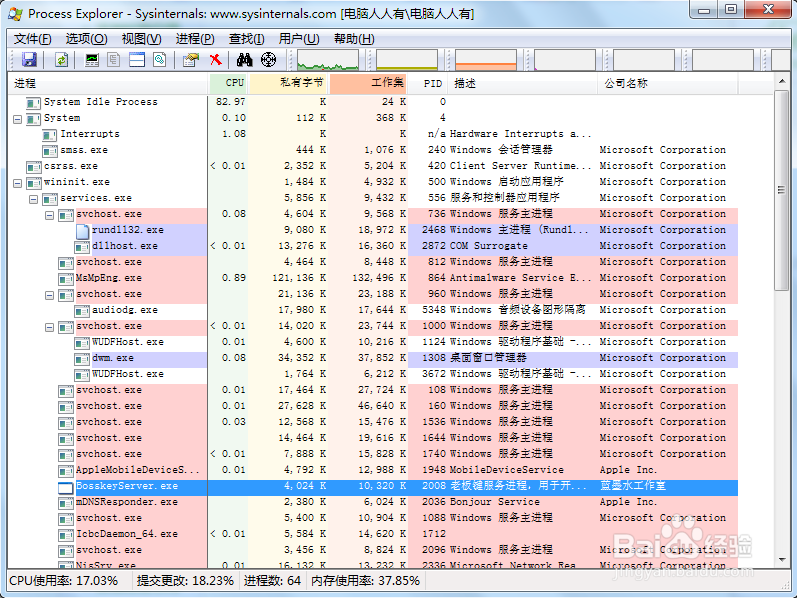
Task: Open the 帮助(H) menu
Action: pos(354,39)
